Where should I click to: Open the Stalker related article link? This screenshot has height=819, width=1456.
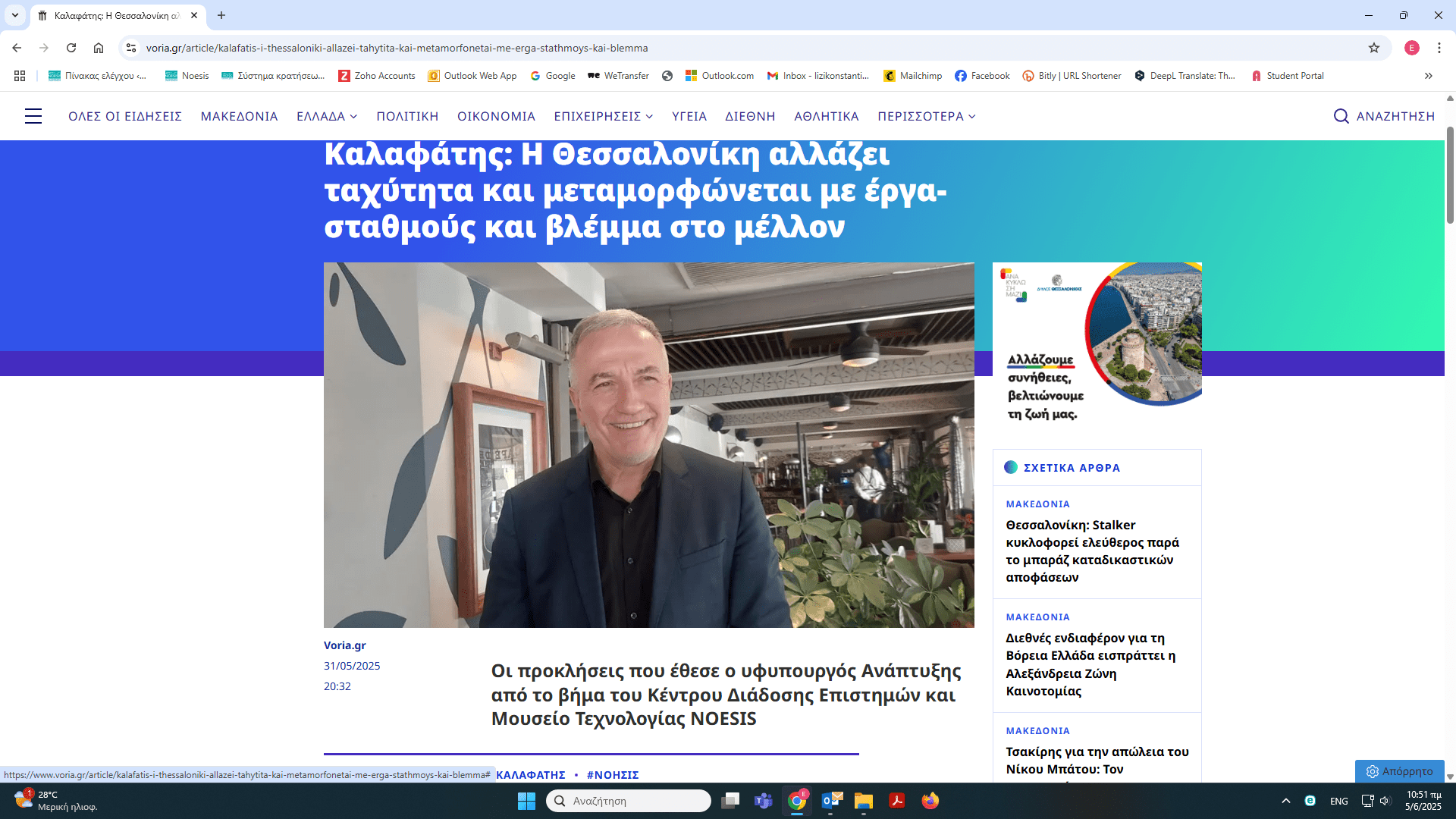pyautogui.click(x=1092, y=551)
